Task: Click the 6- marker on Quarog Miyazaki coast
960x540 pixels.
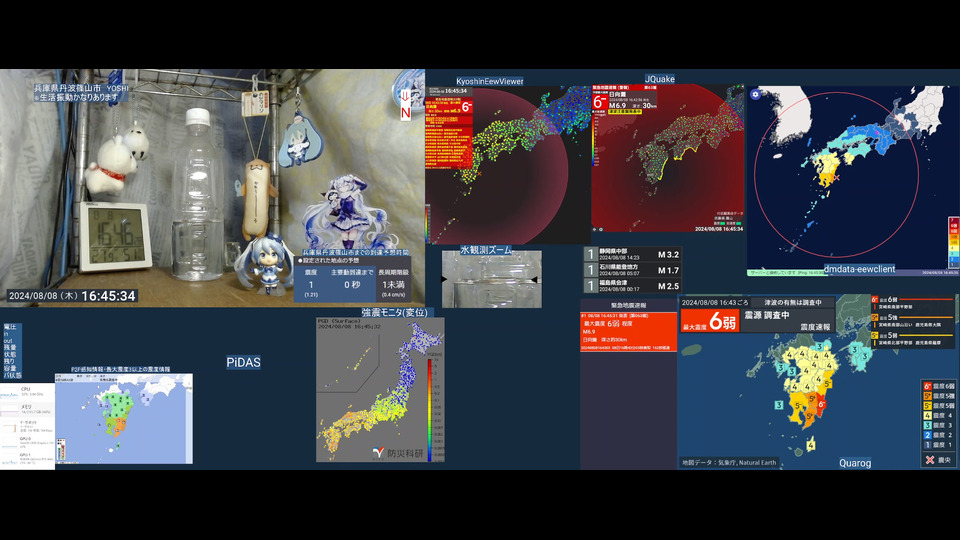Action: (x=822, y=404)
